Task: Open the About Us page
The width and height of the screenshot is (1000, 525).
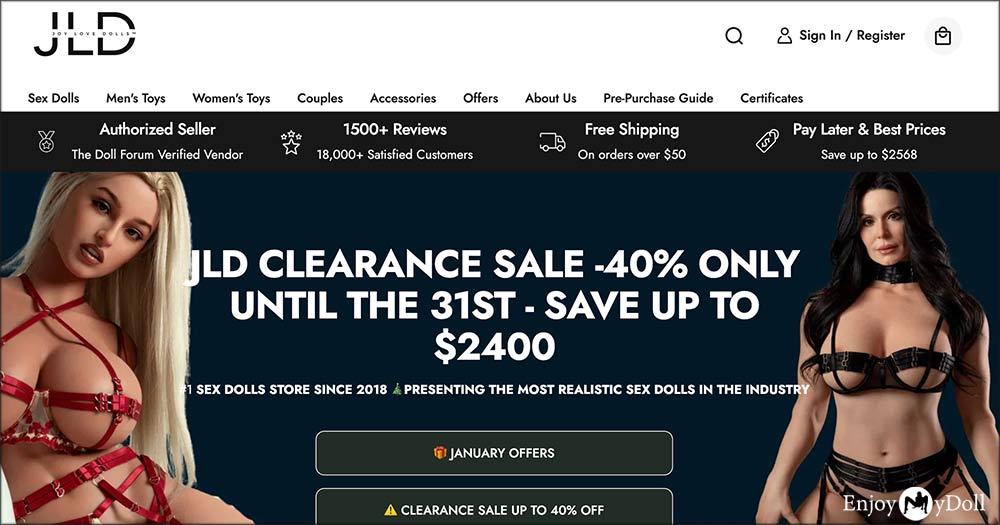Action: (x=551, y=98)
